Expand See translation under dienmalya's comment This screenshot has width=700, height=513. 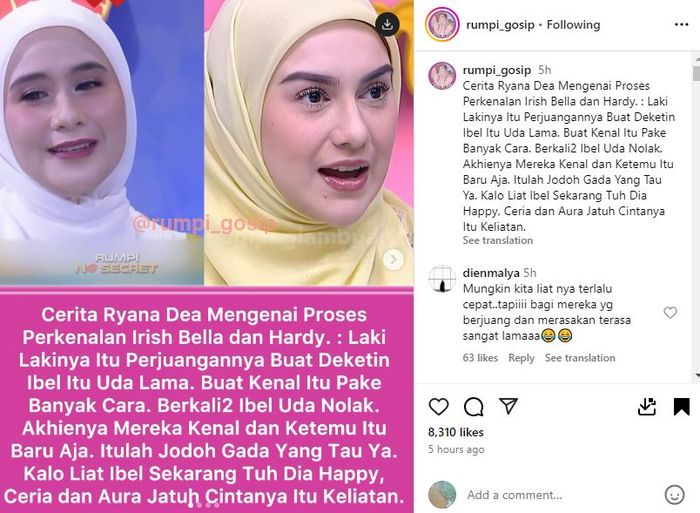coord(580,358)
